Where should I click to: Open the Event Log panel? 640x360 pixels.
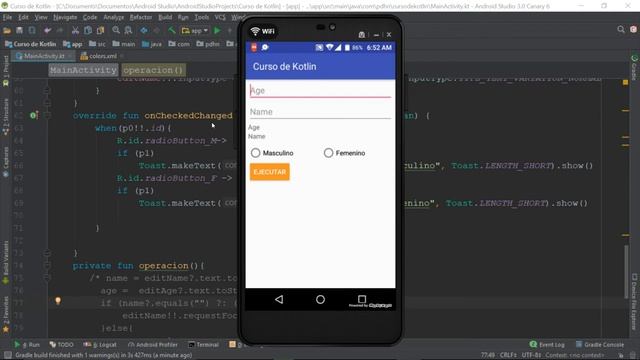tap(548, 344)
